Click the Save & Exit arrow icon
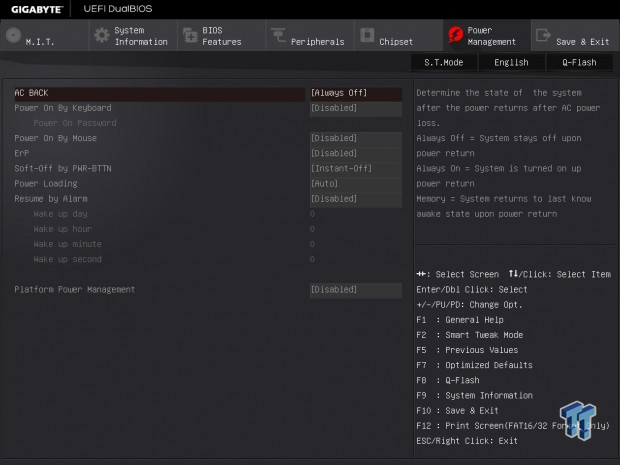Screen dimensions: 620x465 click(543, 35)
